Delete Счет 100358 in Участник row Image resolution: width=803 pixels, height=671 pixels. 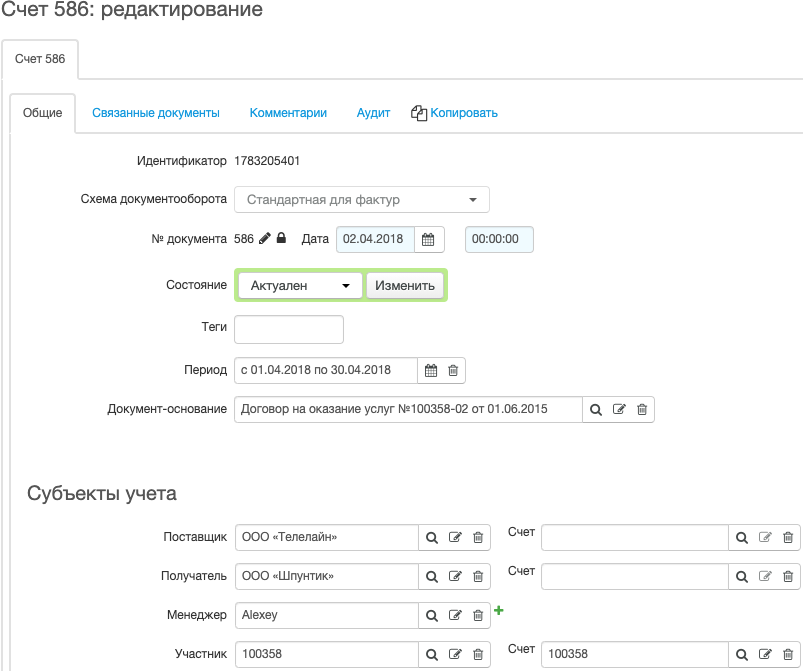(788, 654)
